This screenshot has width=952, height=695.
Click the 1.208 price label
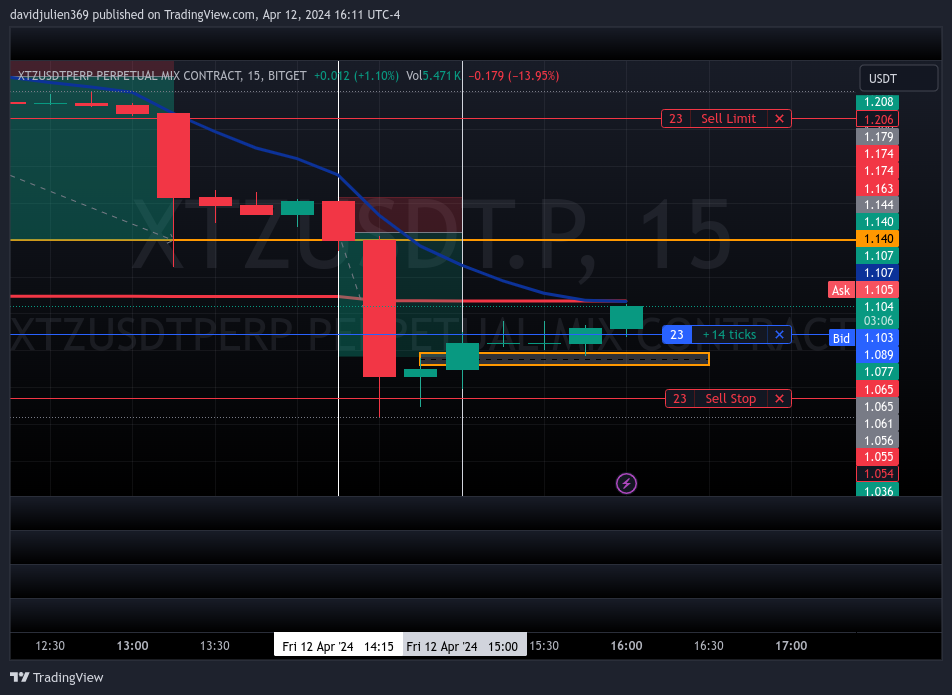877,102
